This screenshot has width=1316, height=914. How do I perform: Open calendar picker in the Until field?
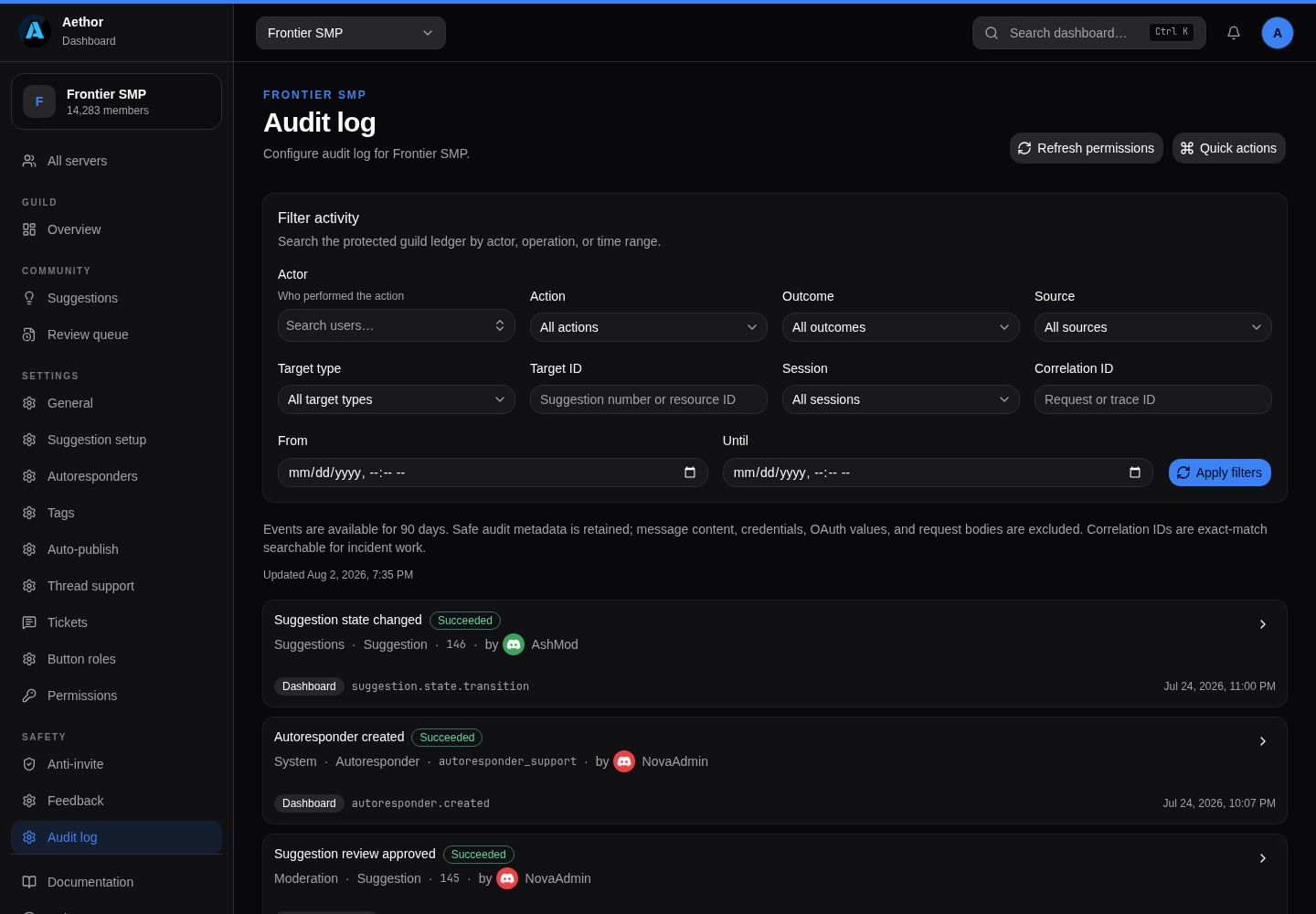tap(1135, 473)
